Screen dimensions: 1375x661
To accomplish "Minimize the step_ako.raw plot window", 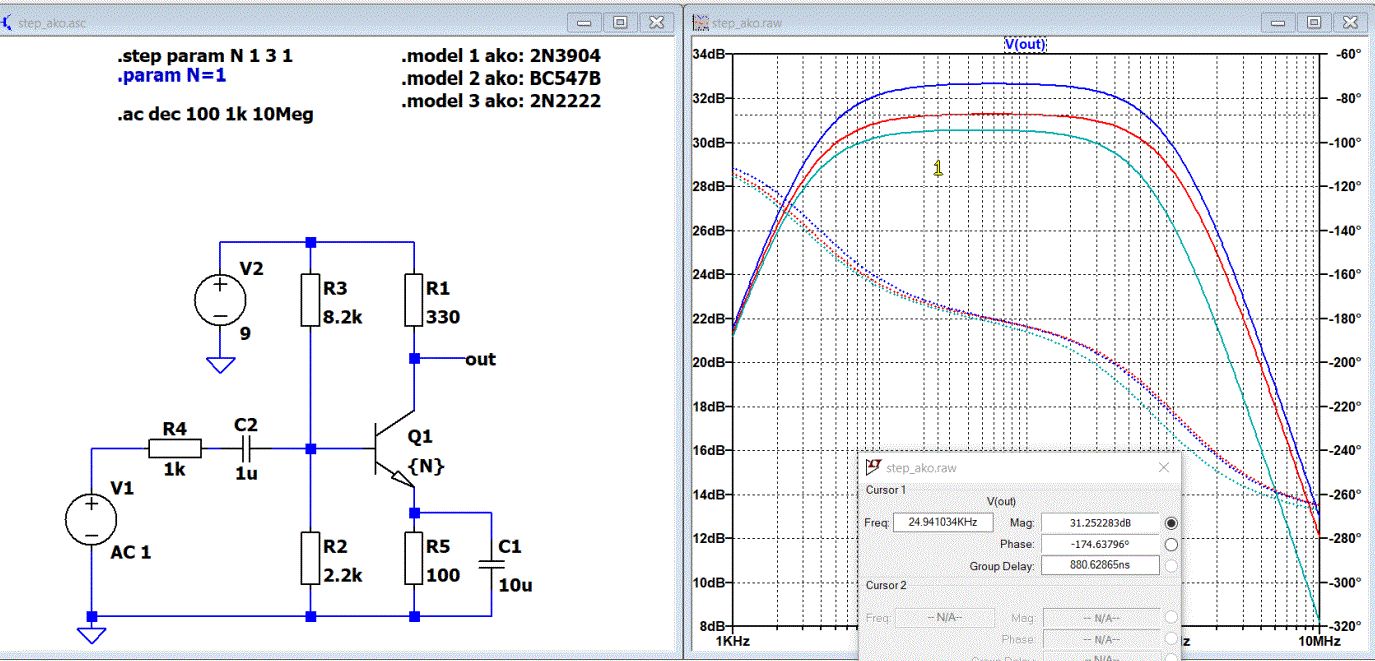I will [x=1277, y=22].
